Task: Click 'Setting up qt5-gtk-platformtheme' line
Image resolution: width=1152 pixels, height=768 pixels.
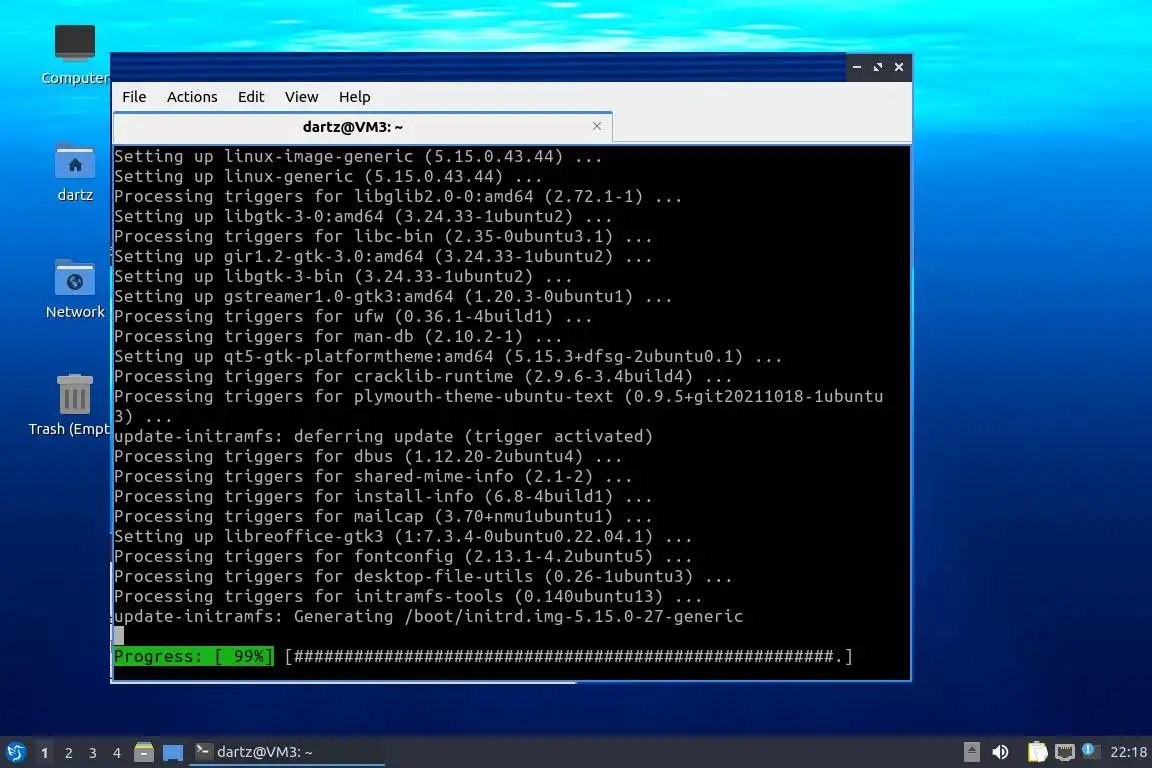Action: point(447,356)
